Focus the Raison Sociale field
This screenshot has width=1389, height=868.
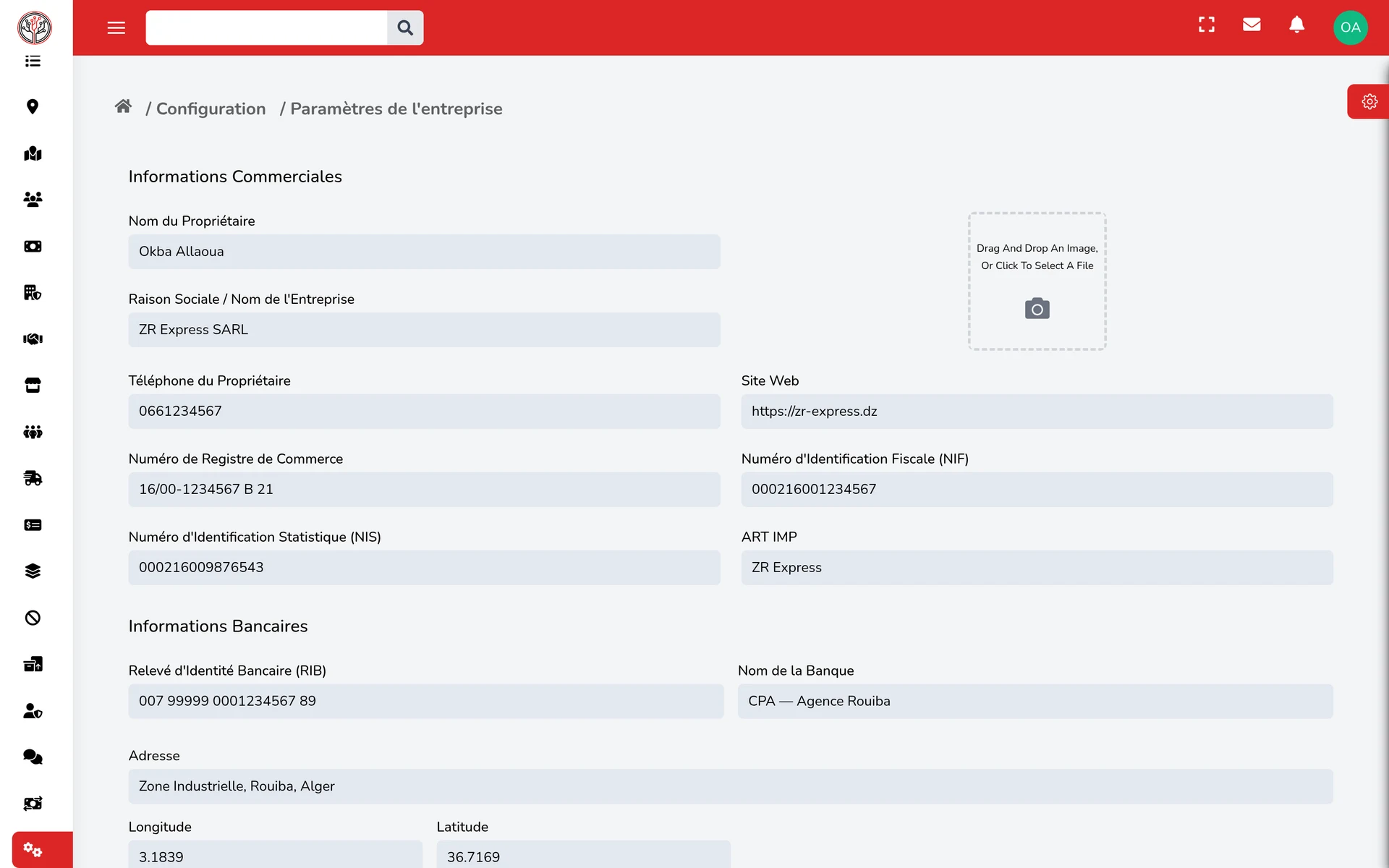point(424,330)
